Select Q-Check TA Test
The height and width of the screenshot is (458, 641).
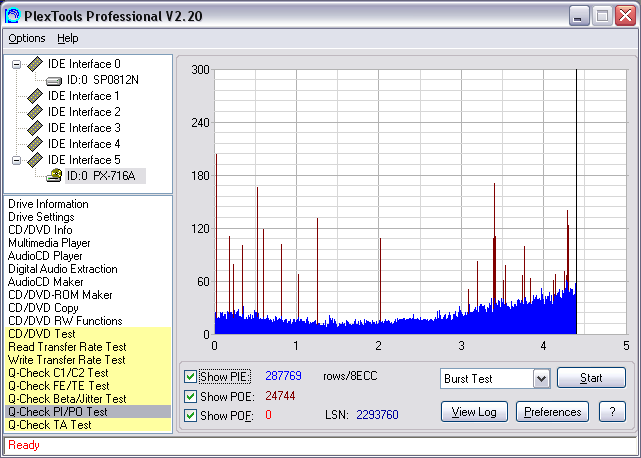click(88, 425)
